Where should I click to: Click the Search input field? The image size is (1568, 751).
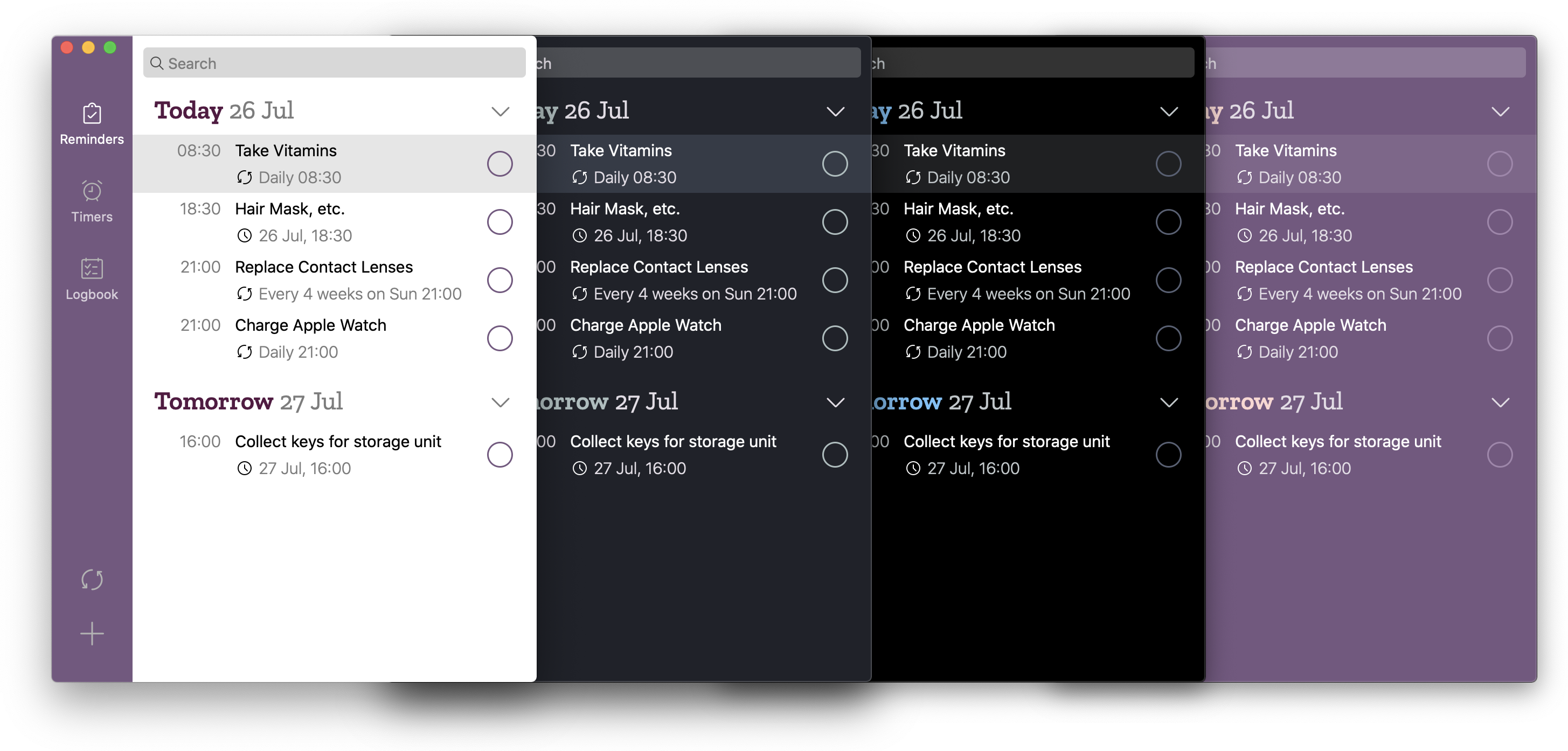tap(334, 62)
